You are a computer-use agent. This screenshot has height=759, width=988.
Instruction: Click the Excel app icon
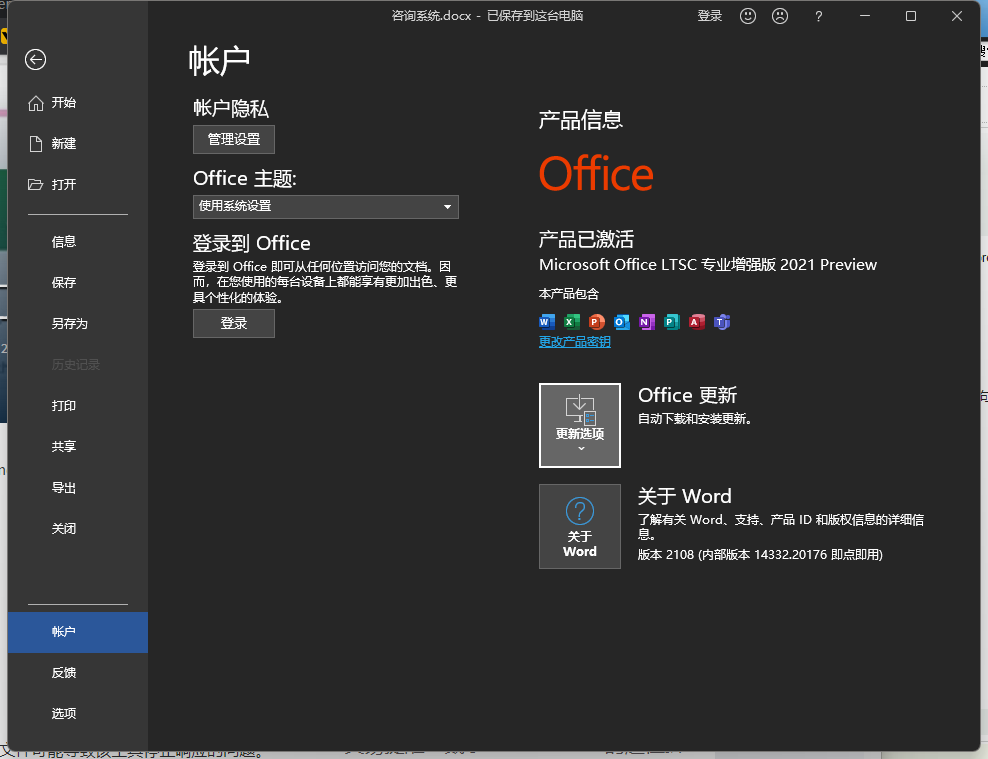pos(572,322)
